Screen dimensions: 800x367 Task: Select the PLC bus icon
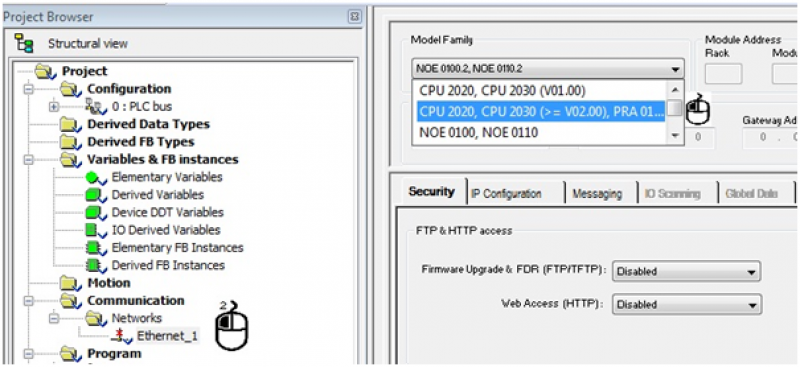click(x=94, y=106)
